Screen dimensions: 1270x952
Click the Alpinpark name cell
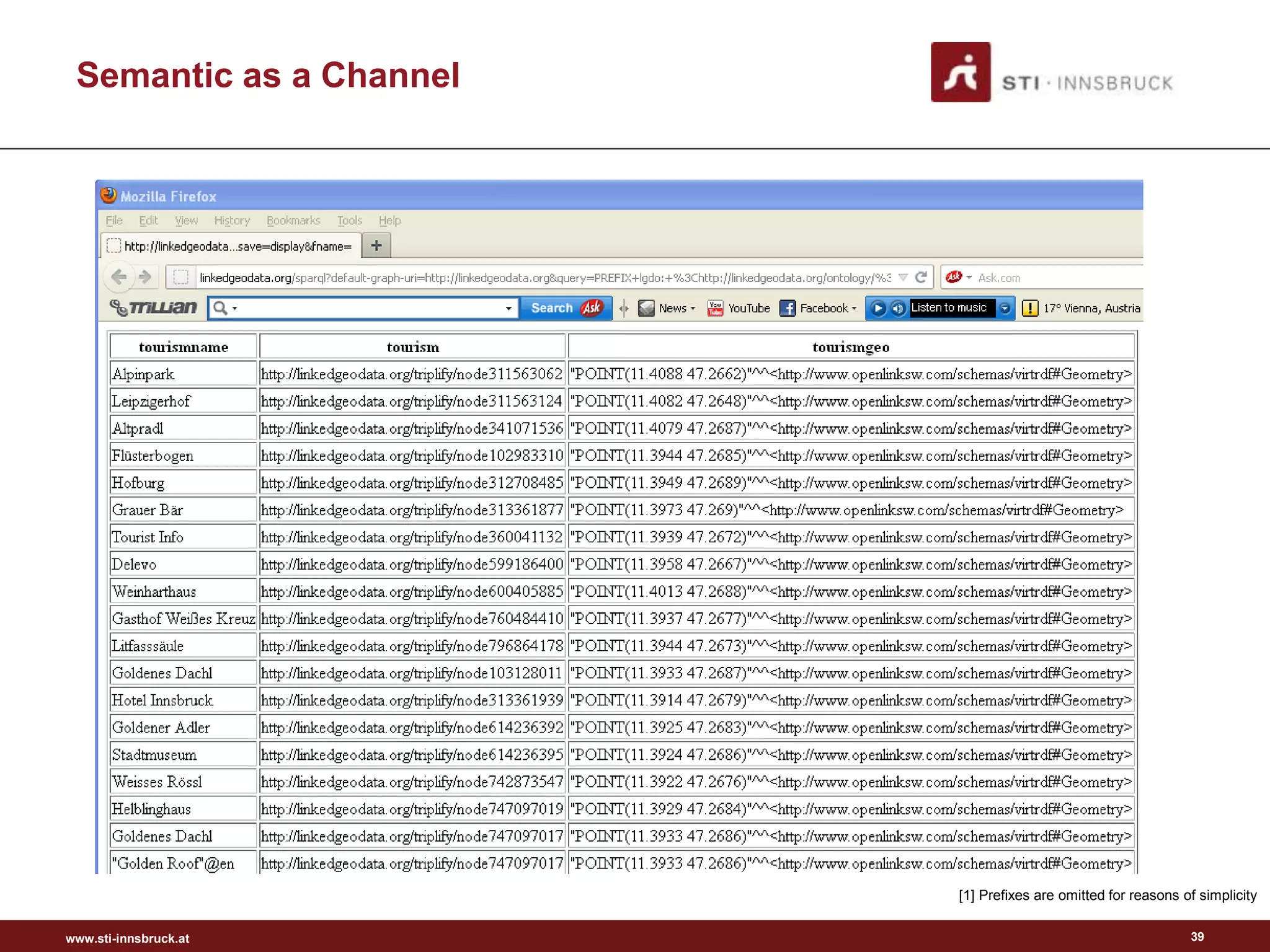(184, 374)
